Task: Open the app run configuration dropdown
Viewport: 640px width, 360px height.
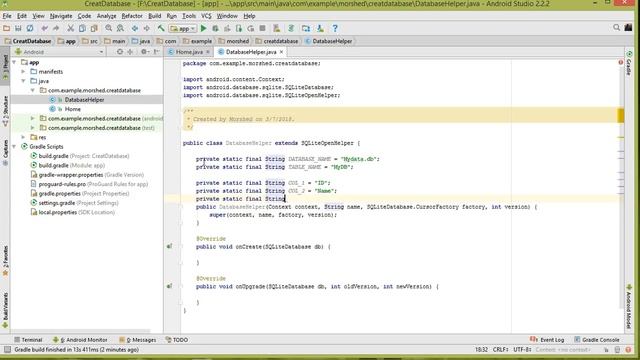Action: pos(183,29)
